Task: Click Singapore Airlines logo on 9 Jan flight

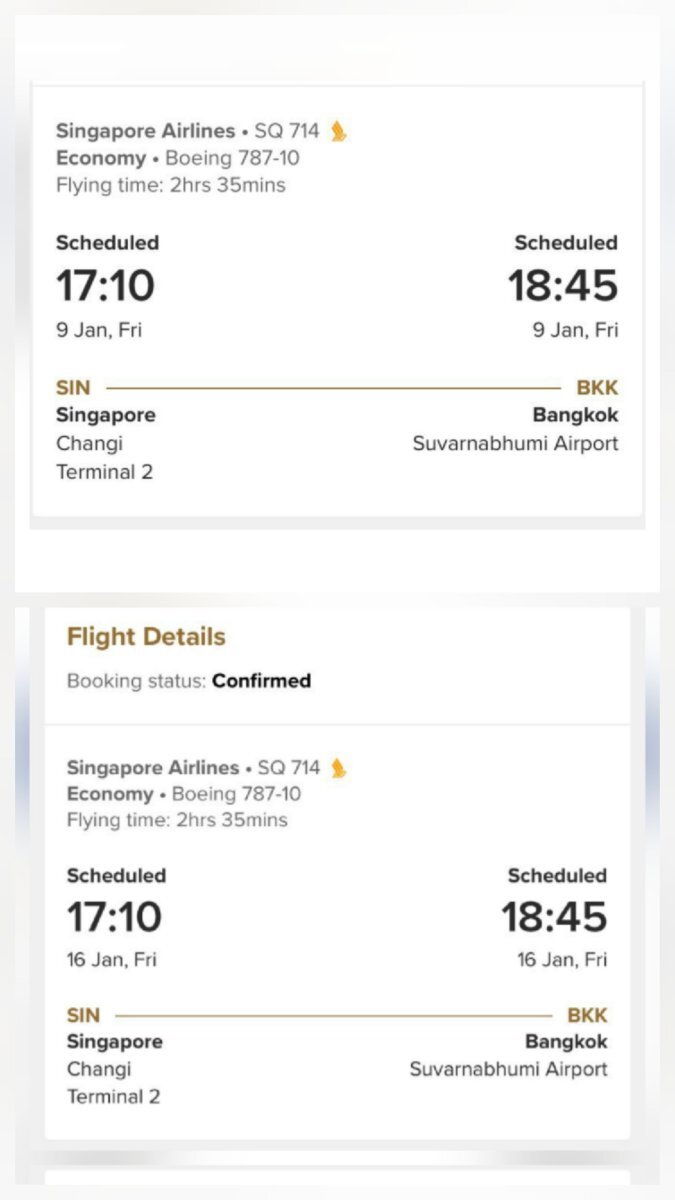Action: (x=339, y=131)
